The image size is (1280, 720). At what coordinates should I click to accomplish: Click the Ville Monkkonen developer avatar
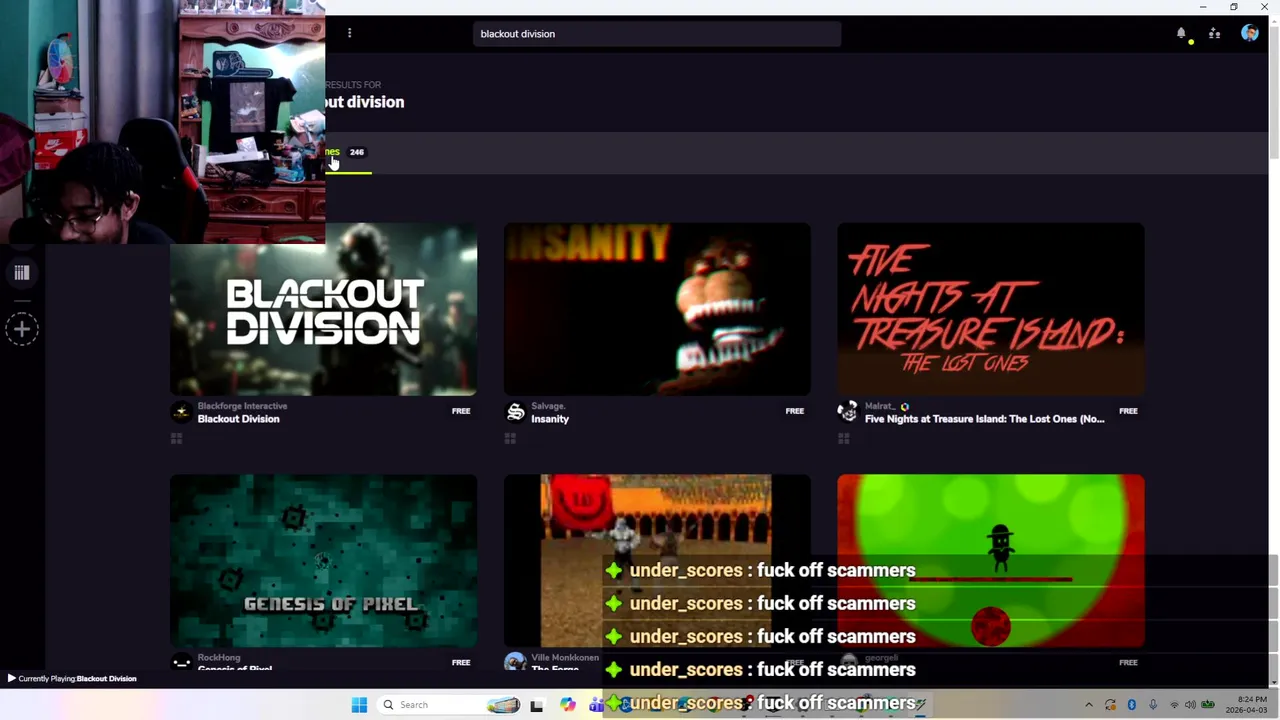[515, 662]
